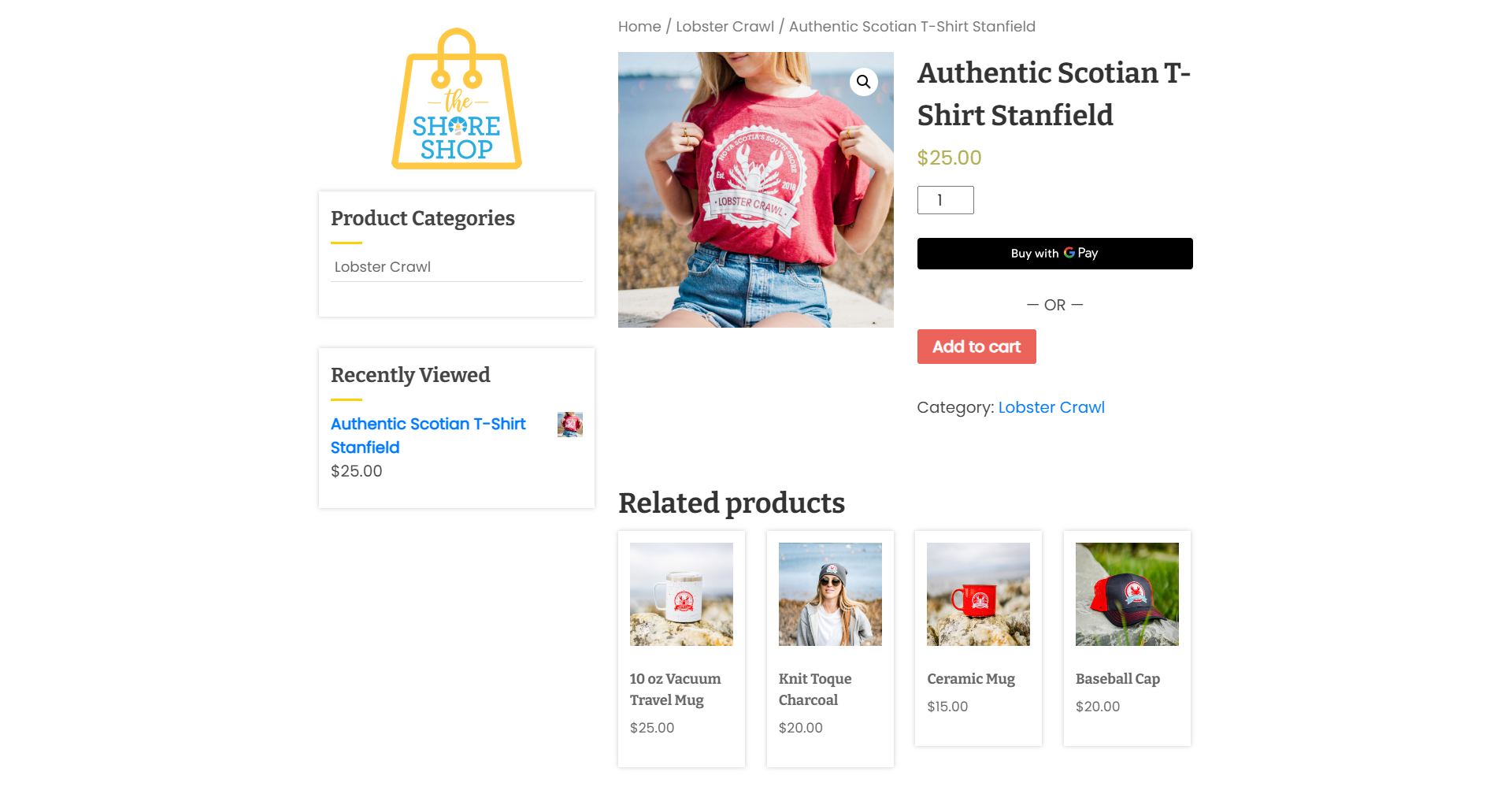Click the magnifier zoom icon on product image
This screenshot has width=1512, height=794.
(x=864, y=81)
